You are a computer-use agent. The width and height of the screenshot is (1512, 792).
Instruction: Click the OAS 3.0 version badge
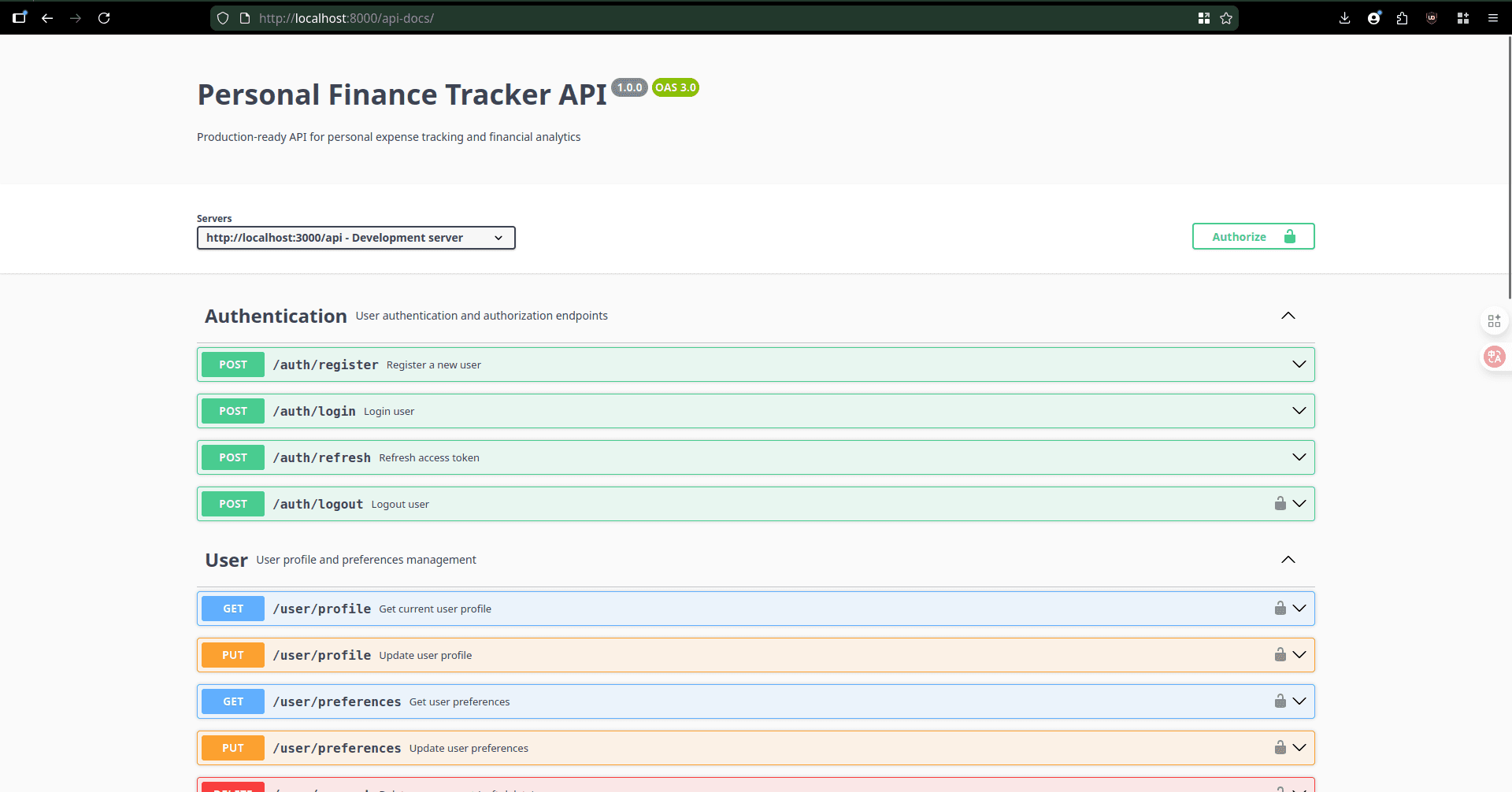[x=676, y=87]
